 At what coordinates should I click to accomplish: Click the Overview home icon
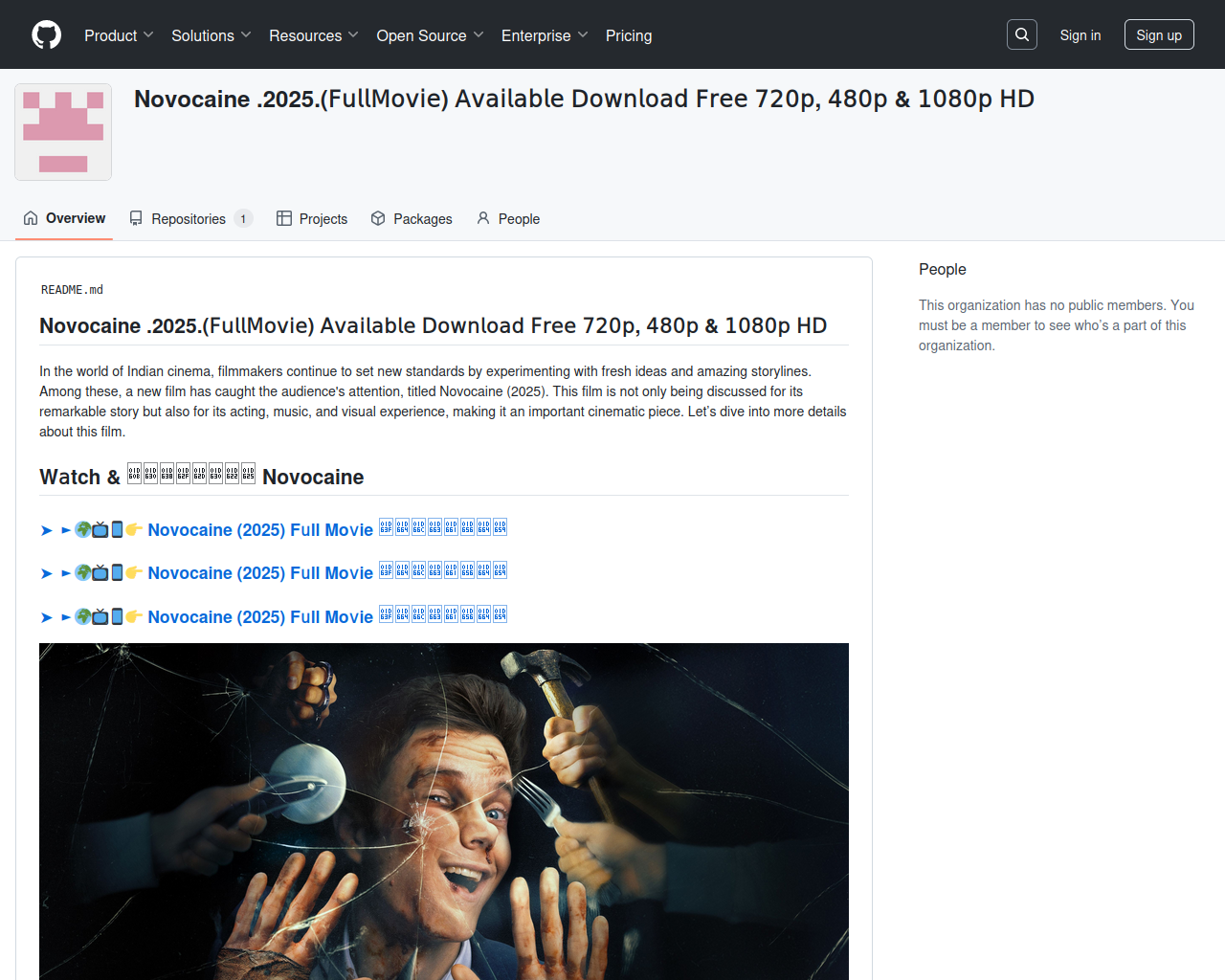[31, 218]
